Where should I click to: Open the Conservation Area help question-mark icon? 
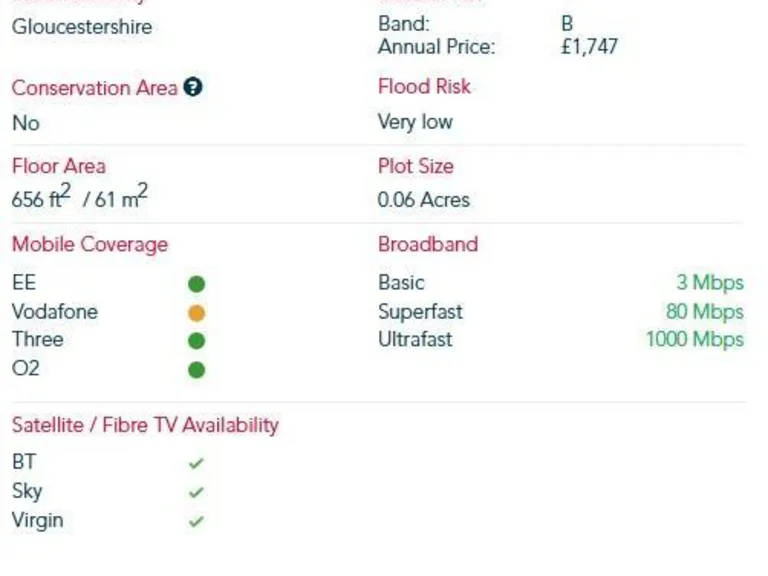click(193, 87)
